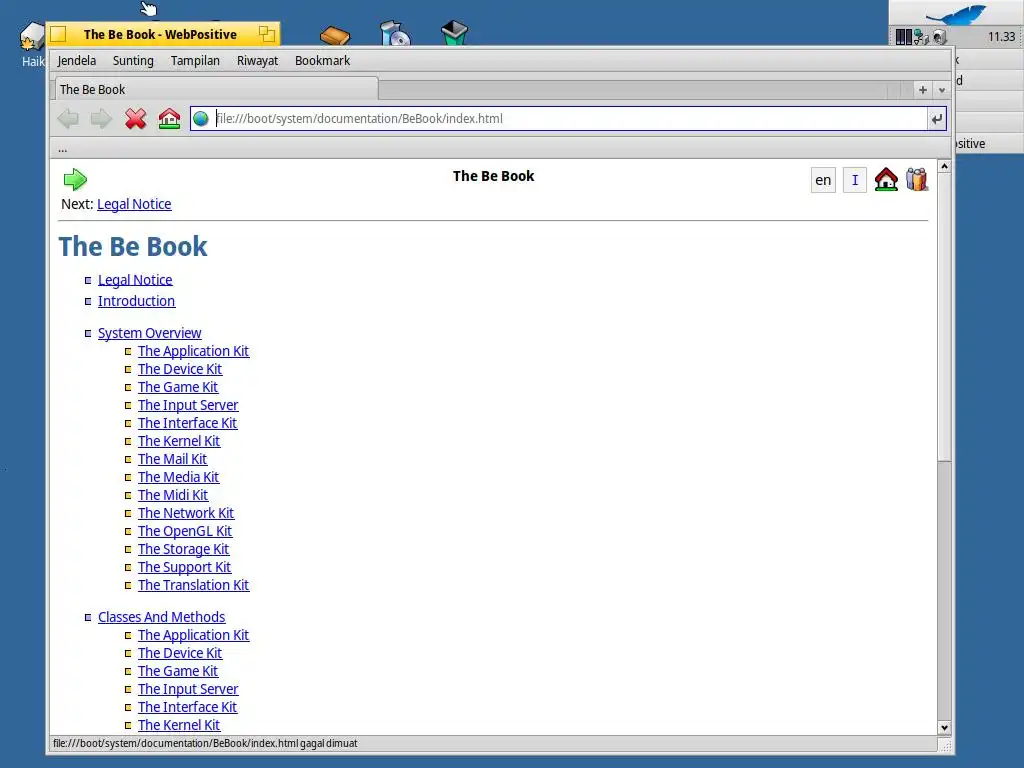1024x768 pixels.
Task: Click the volume speaker tray icon
Action: [x=940, y=37]
